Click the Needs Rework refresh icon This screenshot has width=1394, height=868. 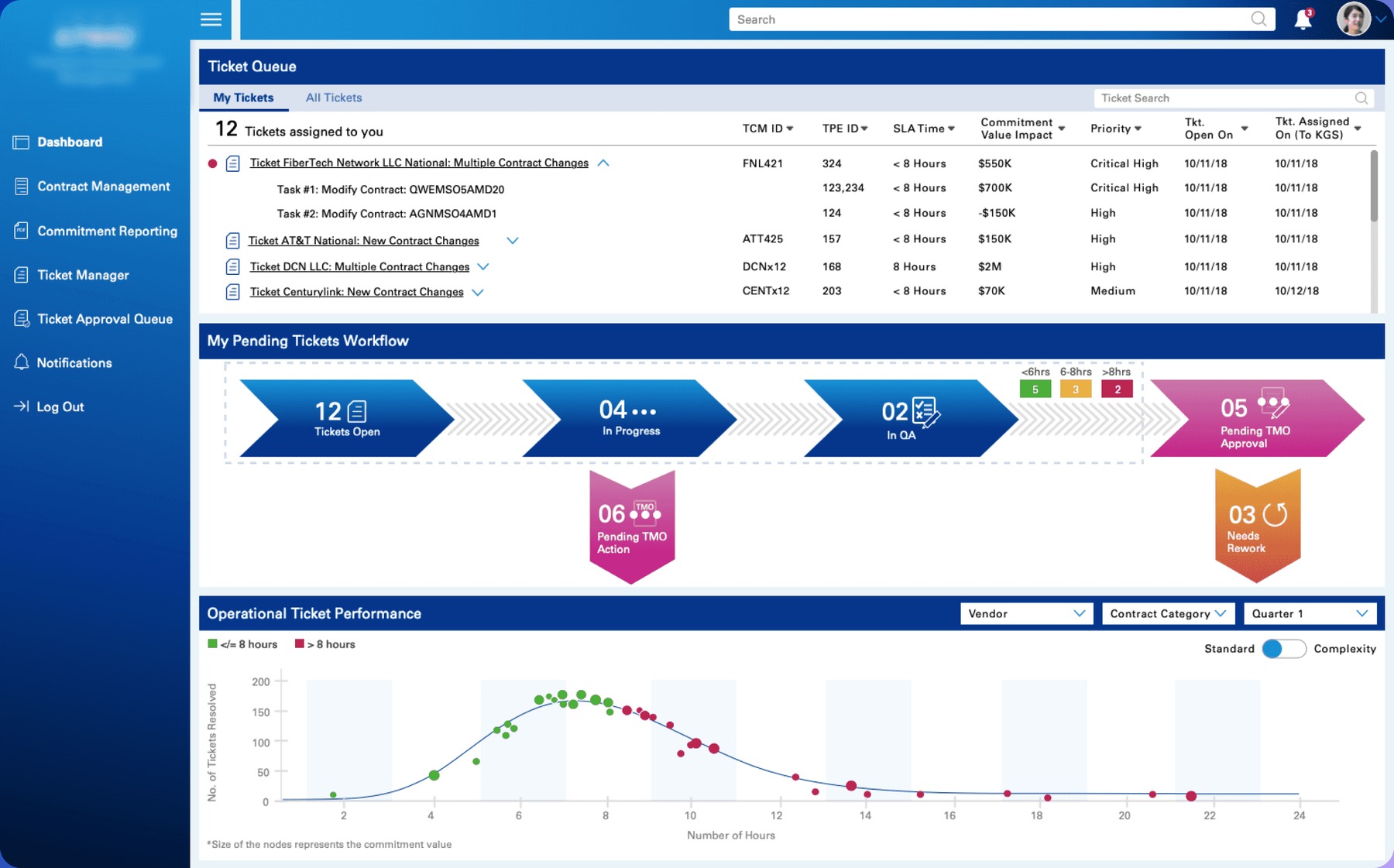1275,514
